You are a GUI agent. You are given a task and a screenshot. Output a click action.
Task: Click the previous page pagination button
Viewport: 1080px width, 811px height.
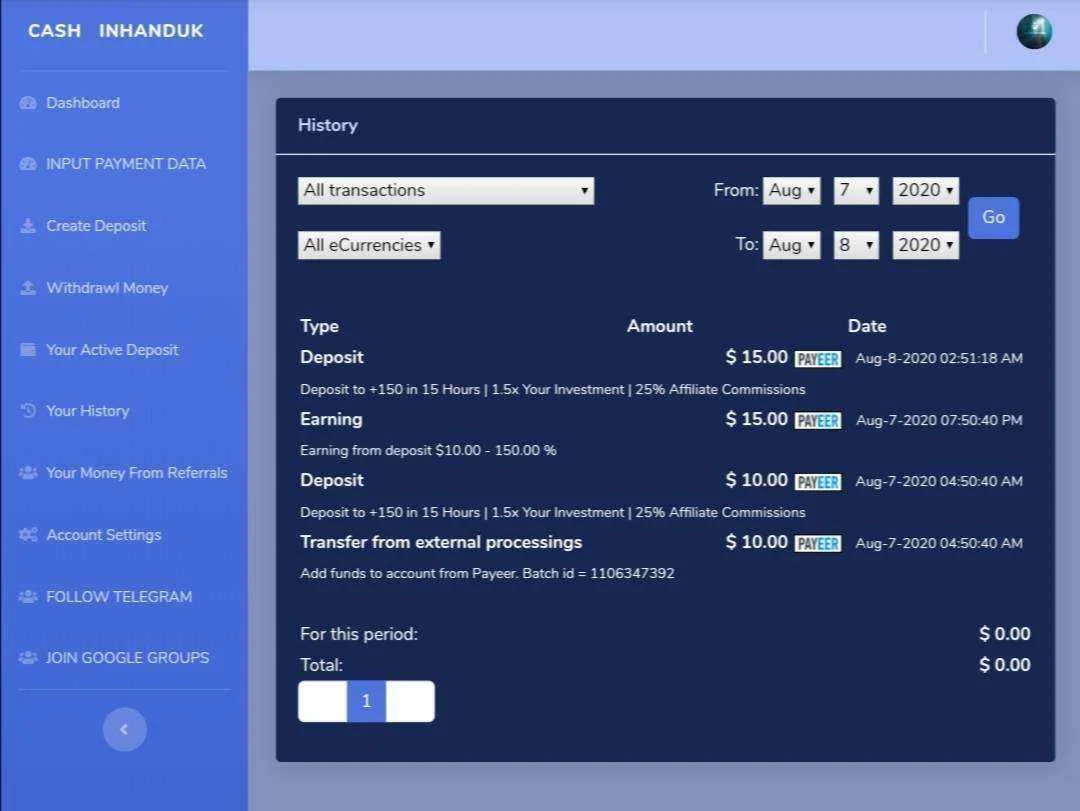click(x=322, y=701)
